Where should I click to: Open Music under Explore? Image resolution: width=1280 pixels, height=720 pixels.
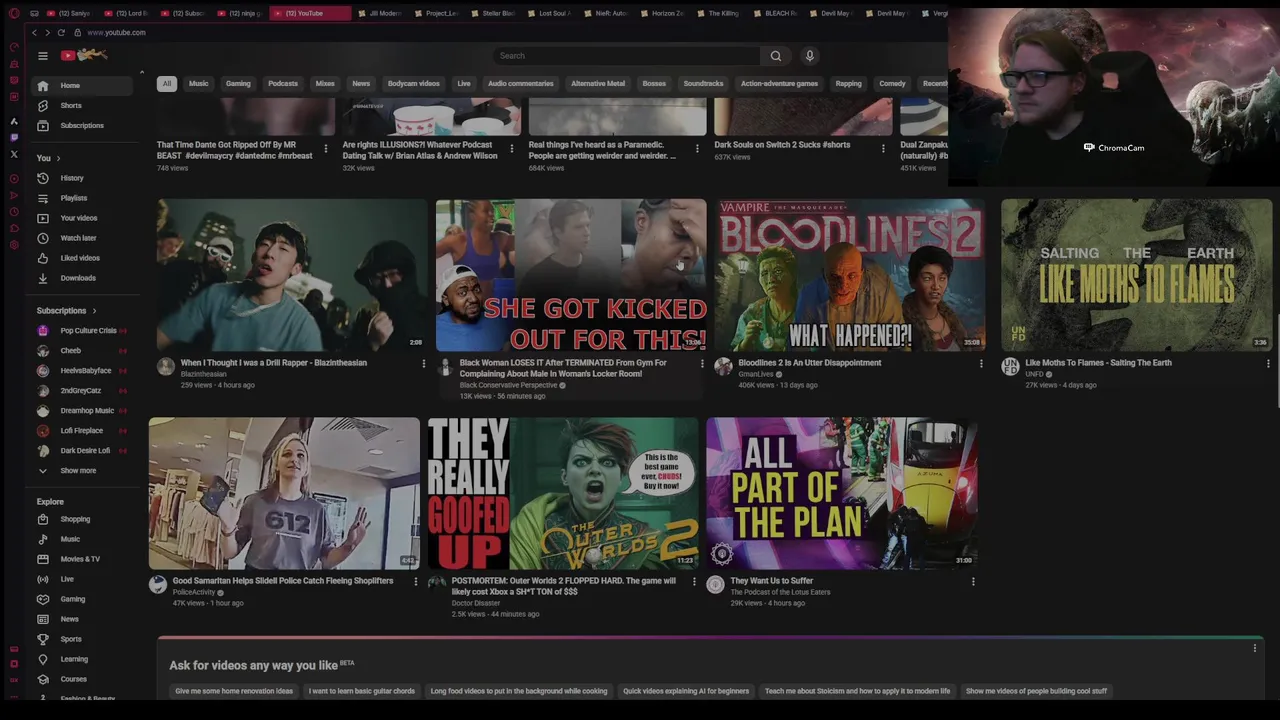(81, 539)
